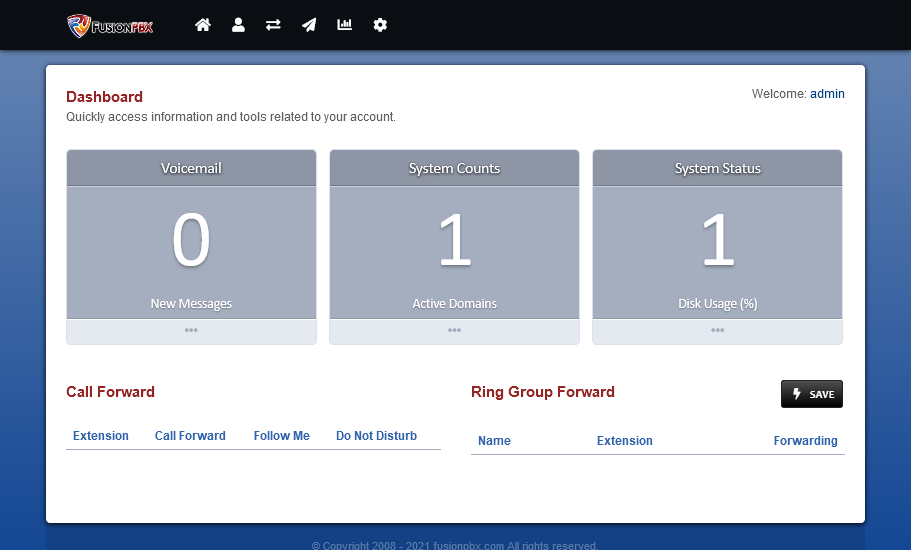The image size is (911, 550).
Task: Open the Applications paper plane icon
Action: [x=309, y=25]
